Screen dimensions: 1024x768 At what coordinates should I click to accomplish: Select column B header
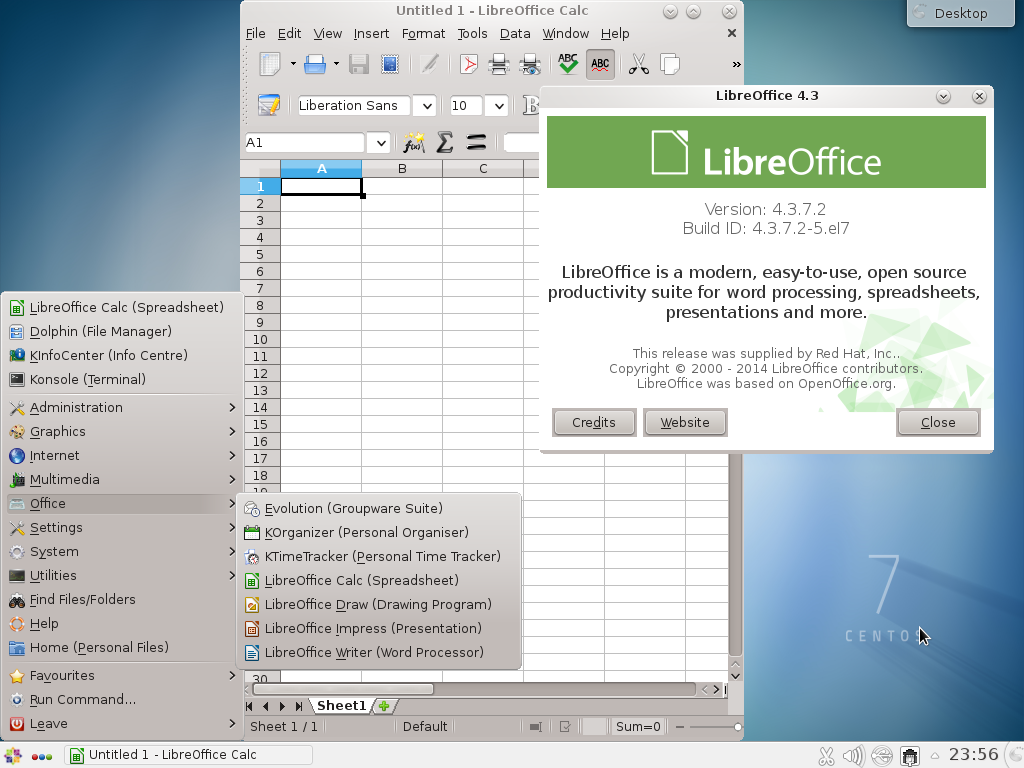coord(402,168)
